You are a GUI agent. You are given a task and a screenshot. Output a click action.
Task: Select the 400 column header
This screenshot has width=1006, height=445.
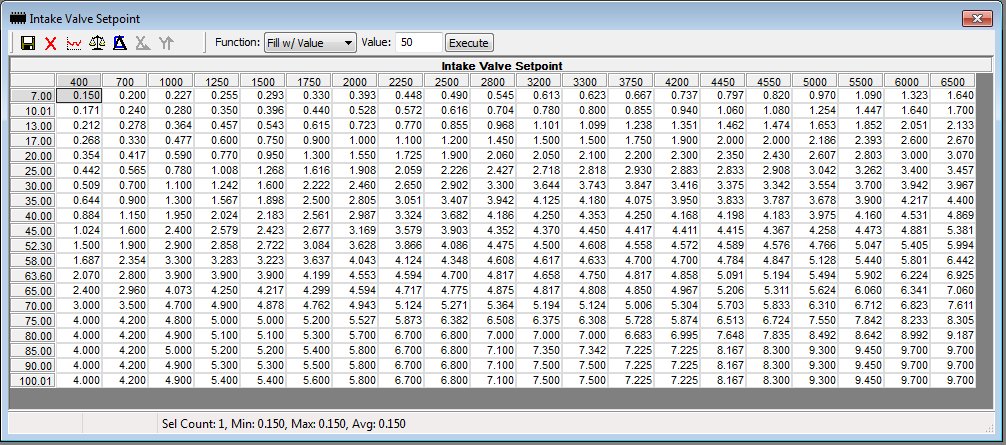(79, 81)
